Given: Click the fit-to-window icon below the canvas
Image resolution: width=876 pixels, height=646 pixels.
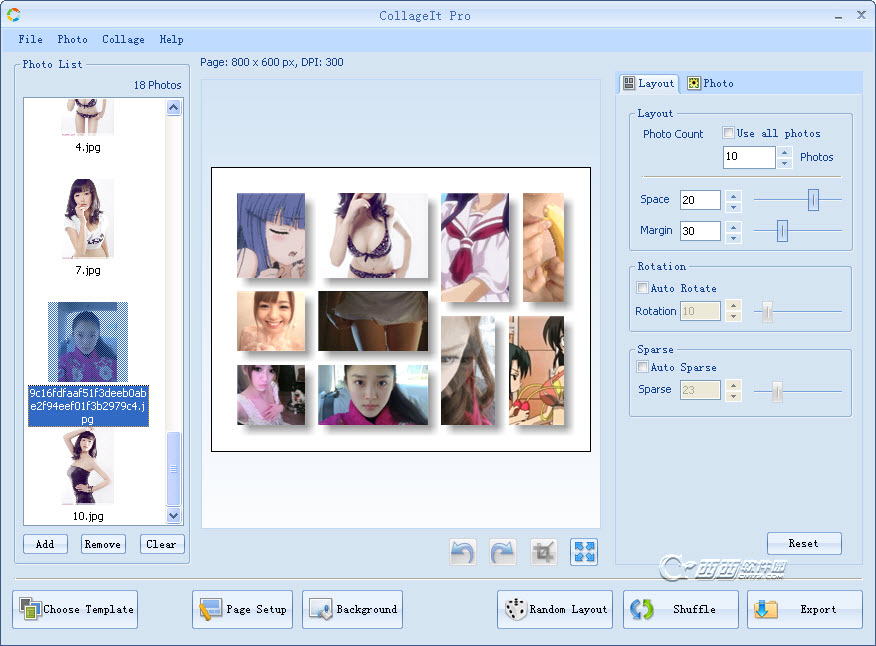Looking at the screenshot, I should point(584,552).
